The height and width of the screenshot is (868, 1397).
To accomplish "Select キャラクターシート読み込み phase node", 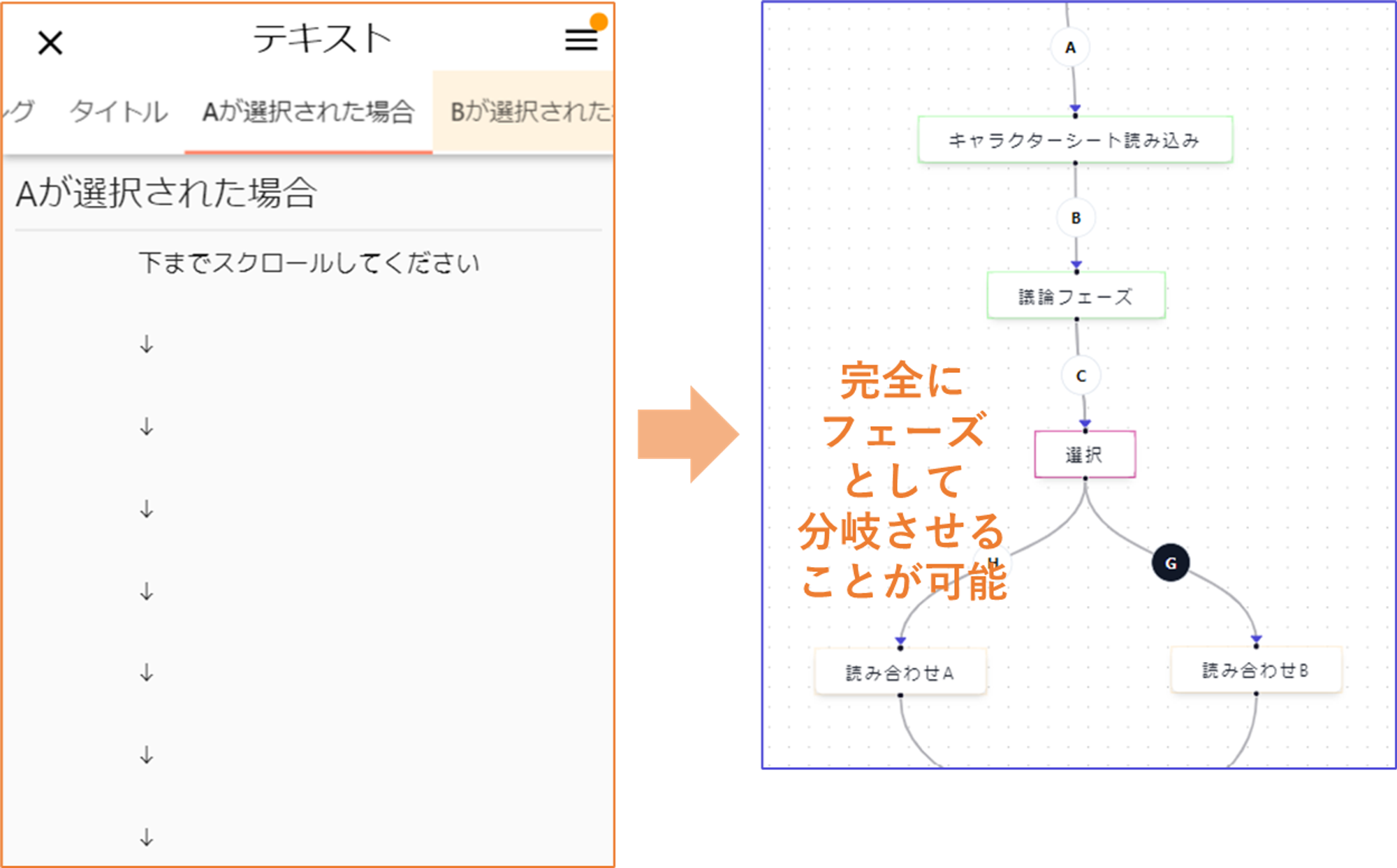I will pyautogui.click(x=1074, y=140).
